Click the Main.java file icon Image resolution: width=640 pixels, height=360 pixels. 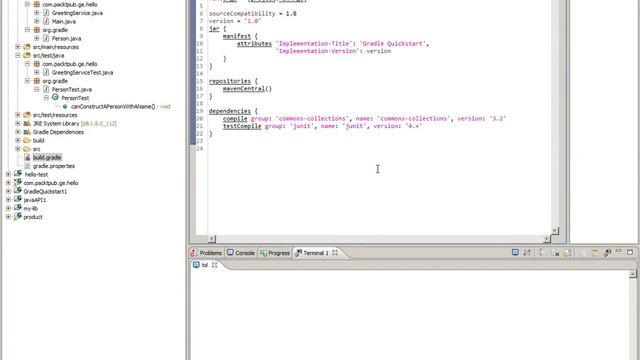coord(46,21)
